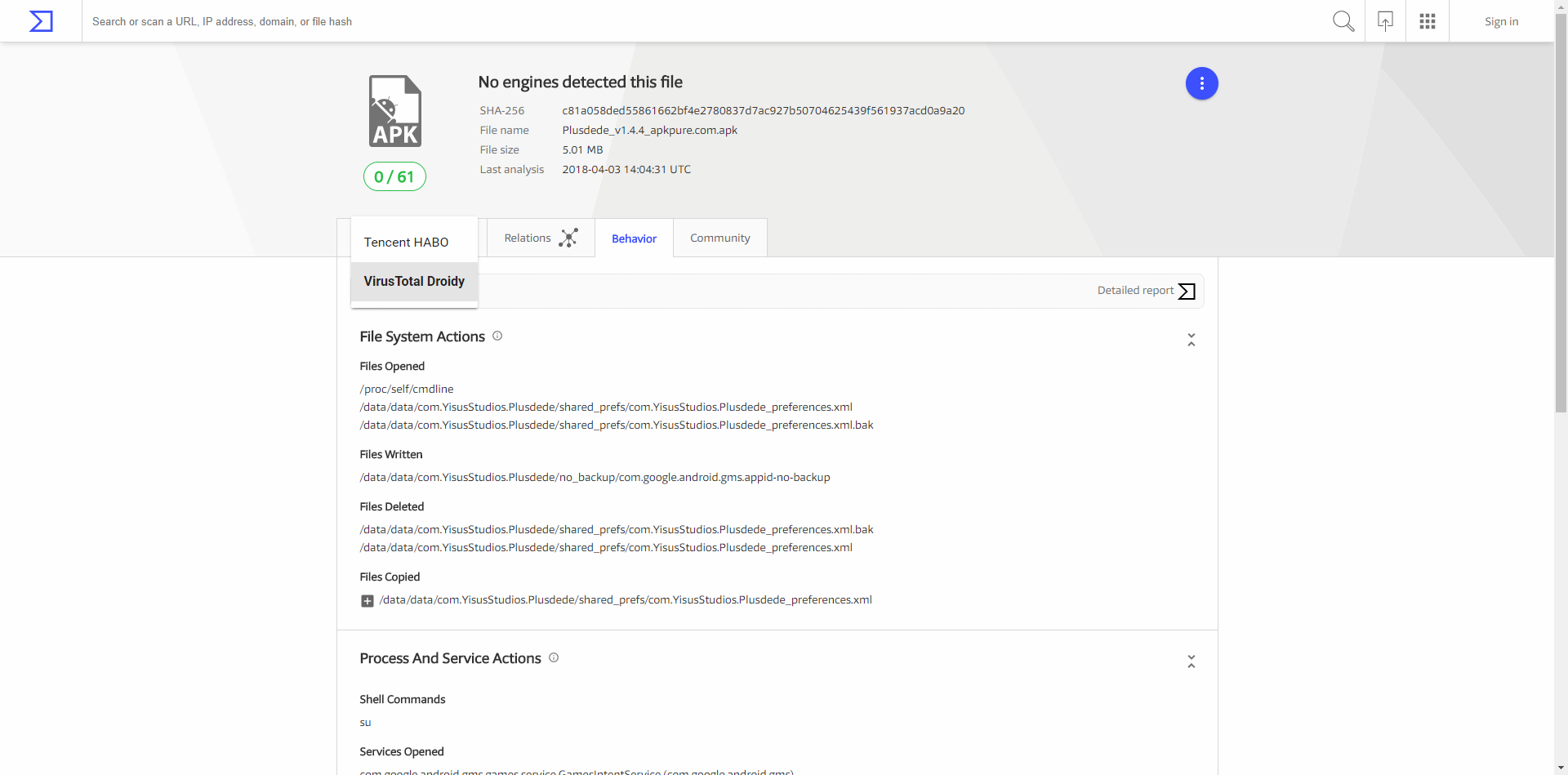Click the VirusTotal sigma logo

[41, 21]
